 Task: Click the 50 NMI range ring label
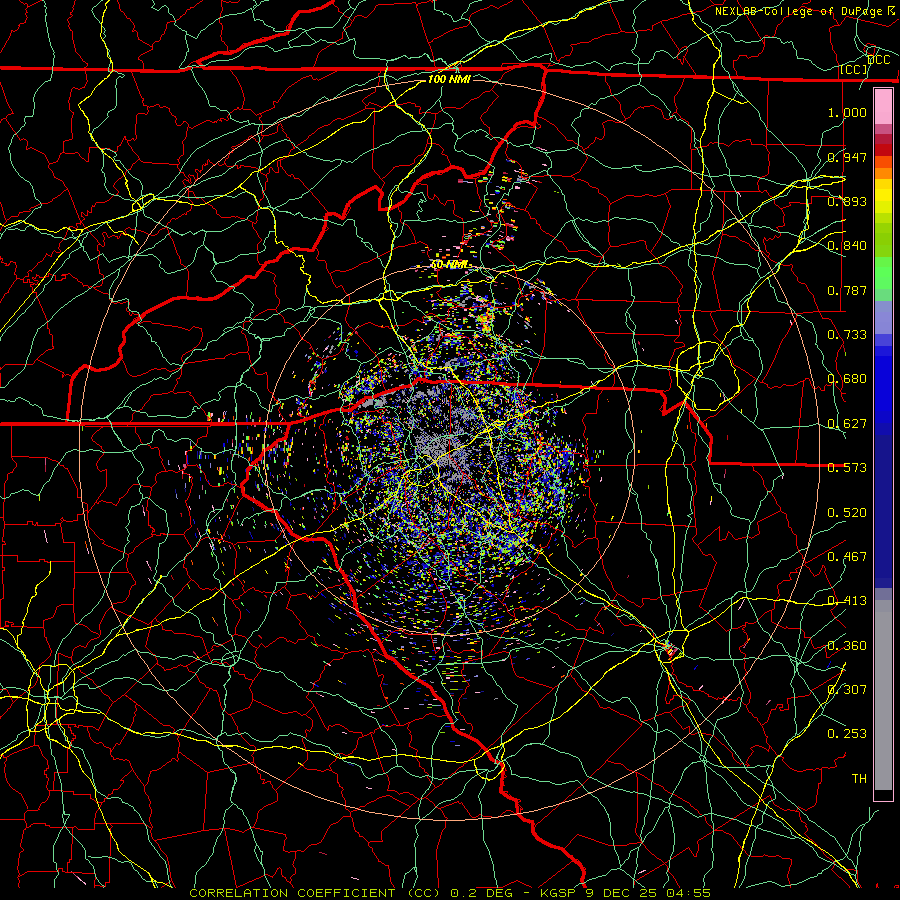(449, 265)
